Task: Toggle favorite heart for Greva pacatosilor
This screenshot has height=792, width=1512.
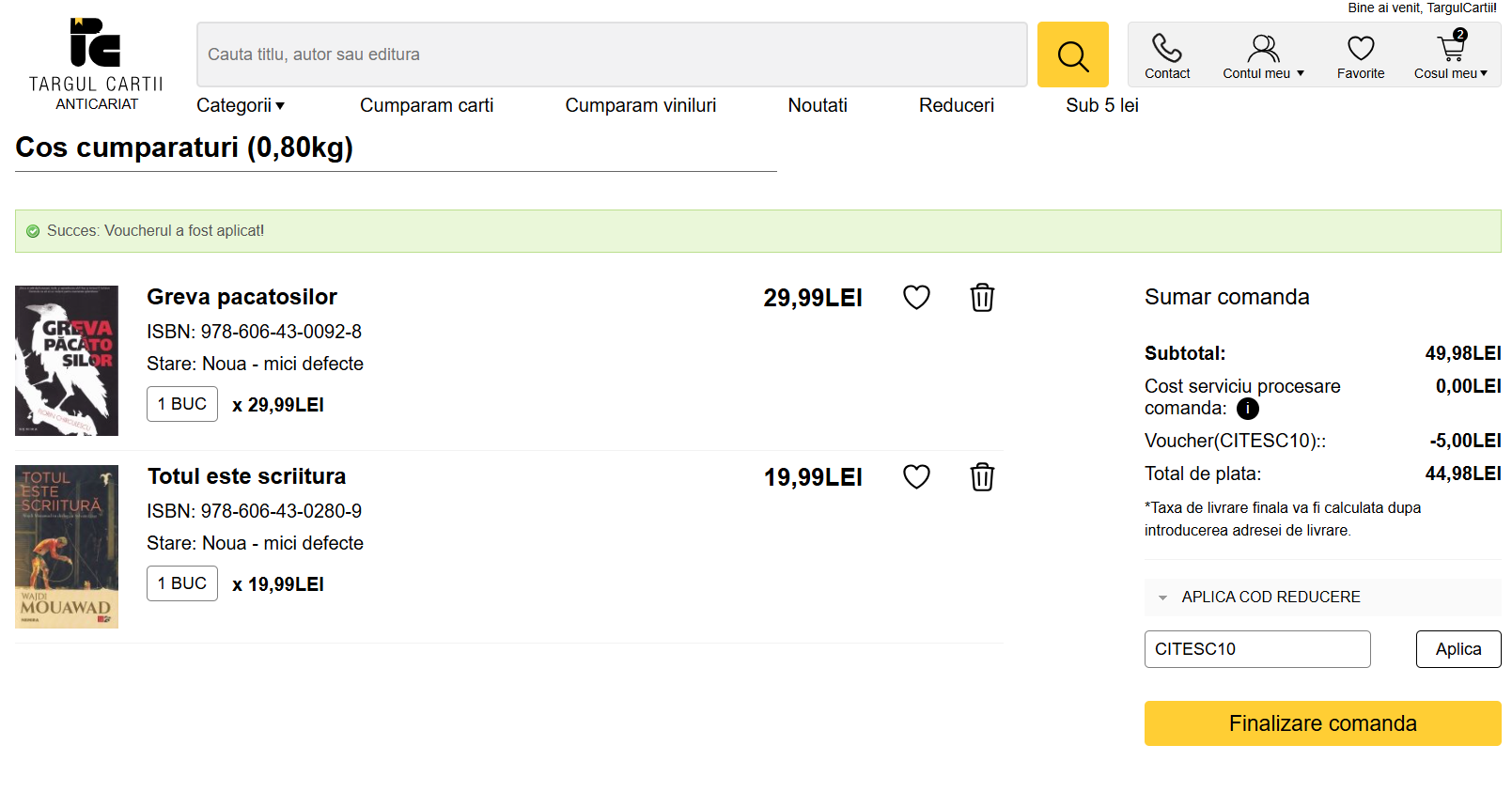Action: [916, 298]
